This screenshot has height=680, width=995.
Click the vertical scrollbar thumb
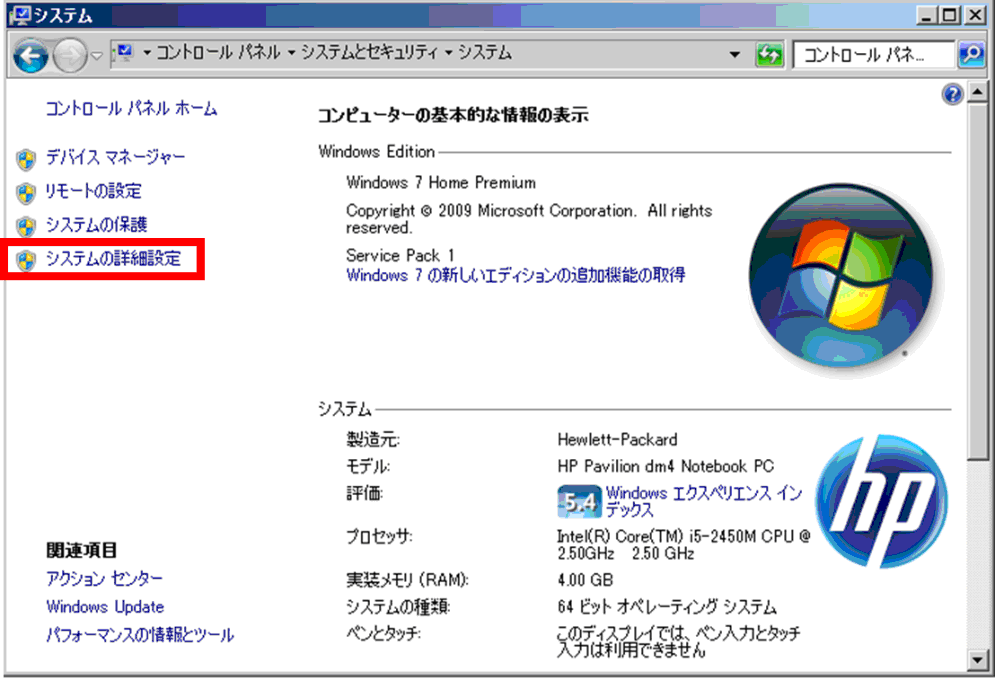tap(977, 282)
